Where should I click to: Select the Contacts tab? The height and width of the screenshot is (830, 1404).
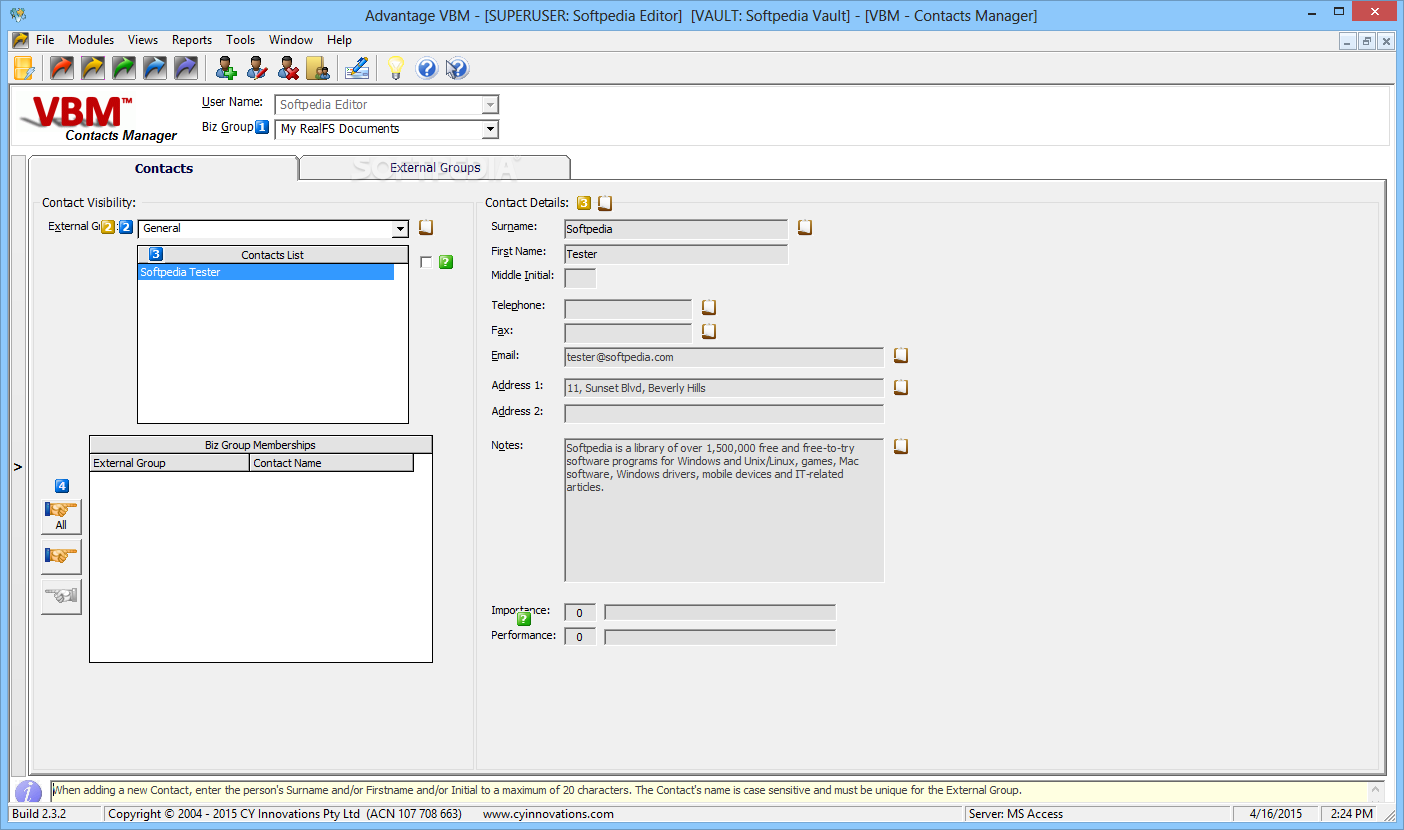pos(164,168)
